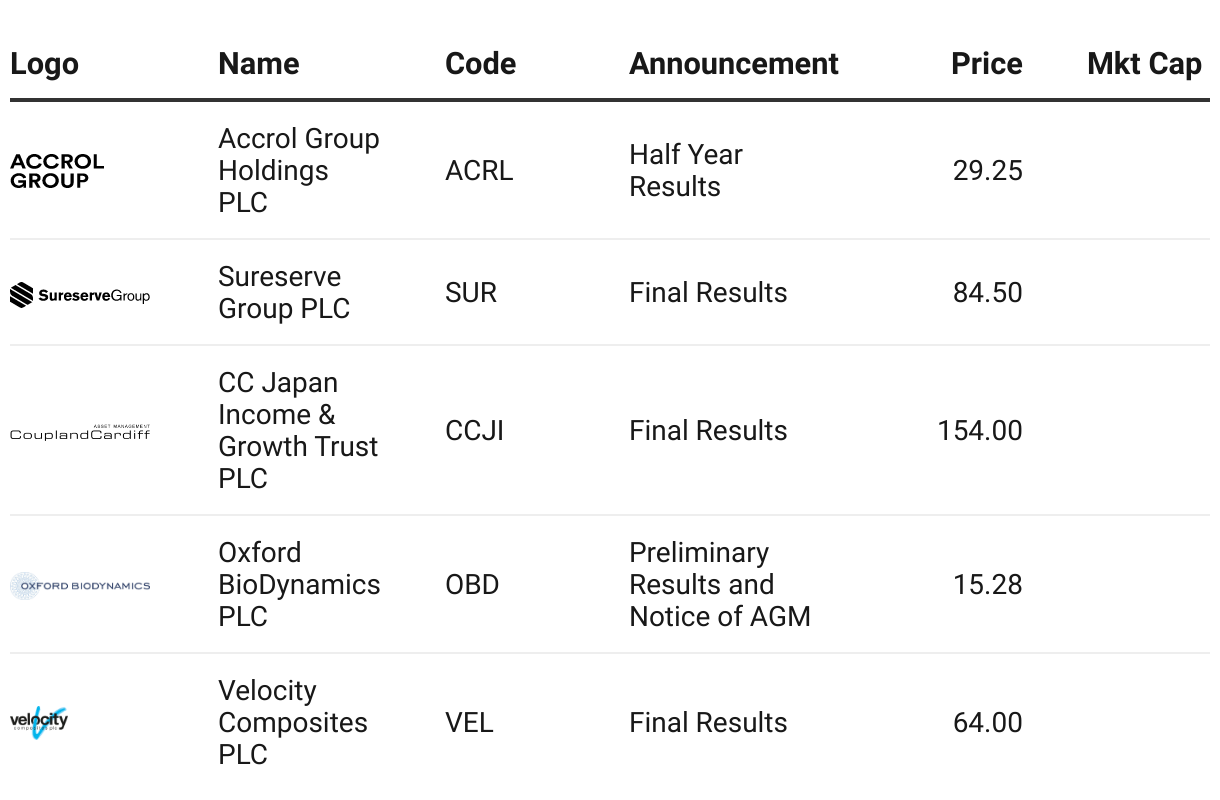Image resolution: width=1220 pixels, height=800 pixels.
Task: Open Oxford BioDynamics PLC name
Action: 299,584
